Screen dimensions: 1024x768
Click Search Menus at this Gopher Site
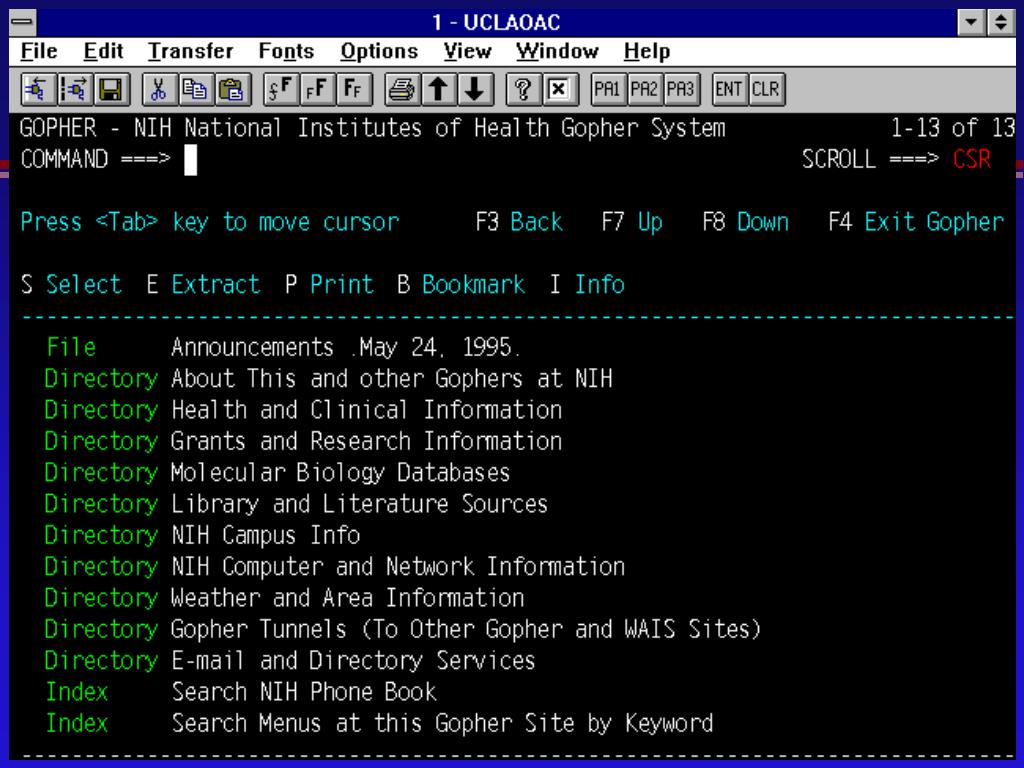pyautogui.click(x=442, y=724)
